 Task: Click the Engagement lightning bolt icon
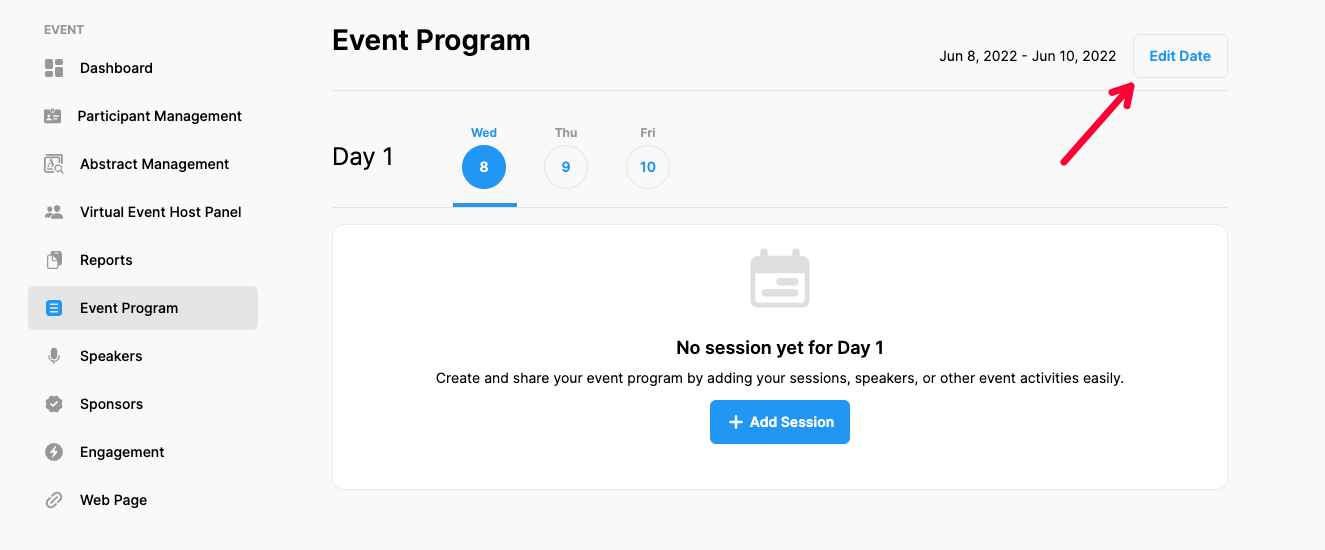pos(54,452)
